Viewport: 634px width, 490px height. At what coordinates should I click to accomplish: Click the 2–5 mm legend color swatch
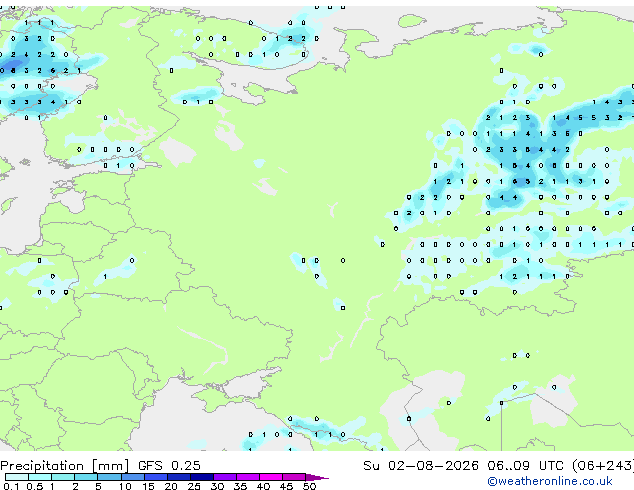coord(86,477)
